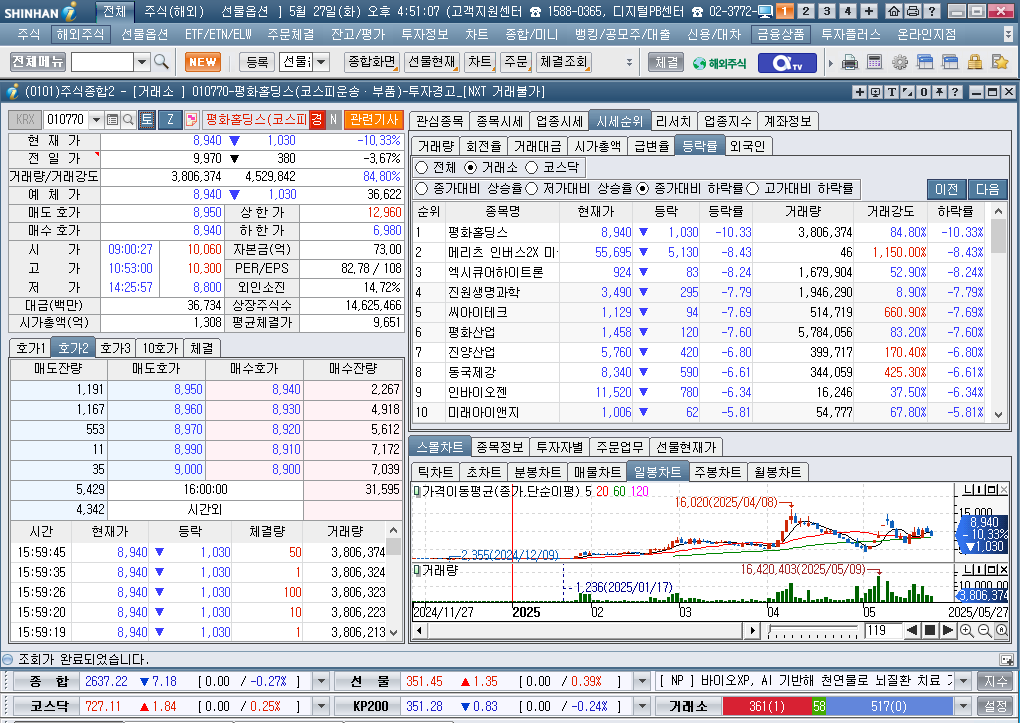Image resolution: width=1020 pixels, height=723 pixels.
Task: Click the 해외주식 globe icon
Action: pos(719,63)
